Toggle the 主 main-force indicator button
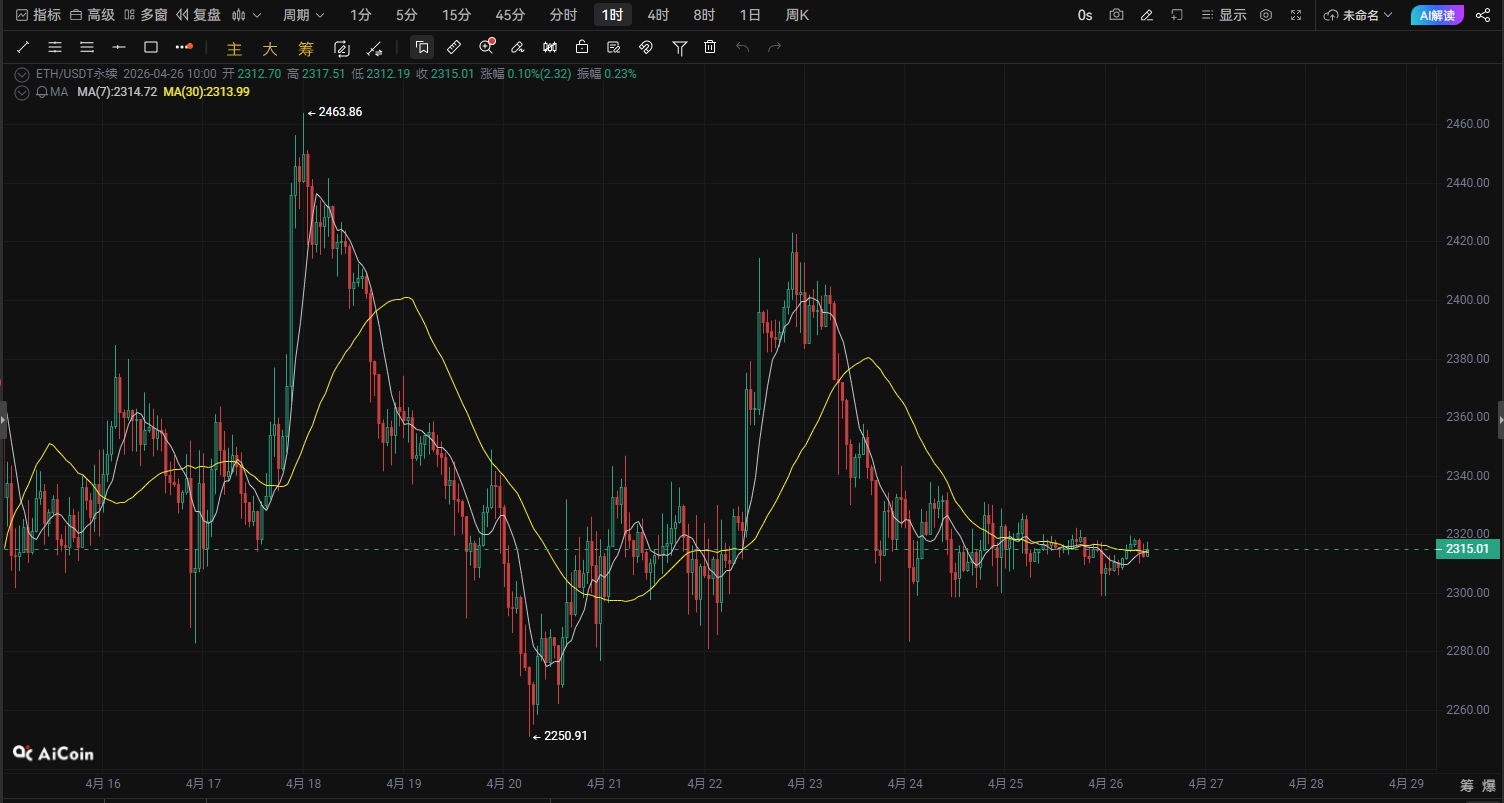The height and width of the screenshot is (803, 1504). pos(234,48)
